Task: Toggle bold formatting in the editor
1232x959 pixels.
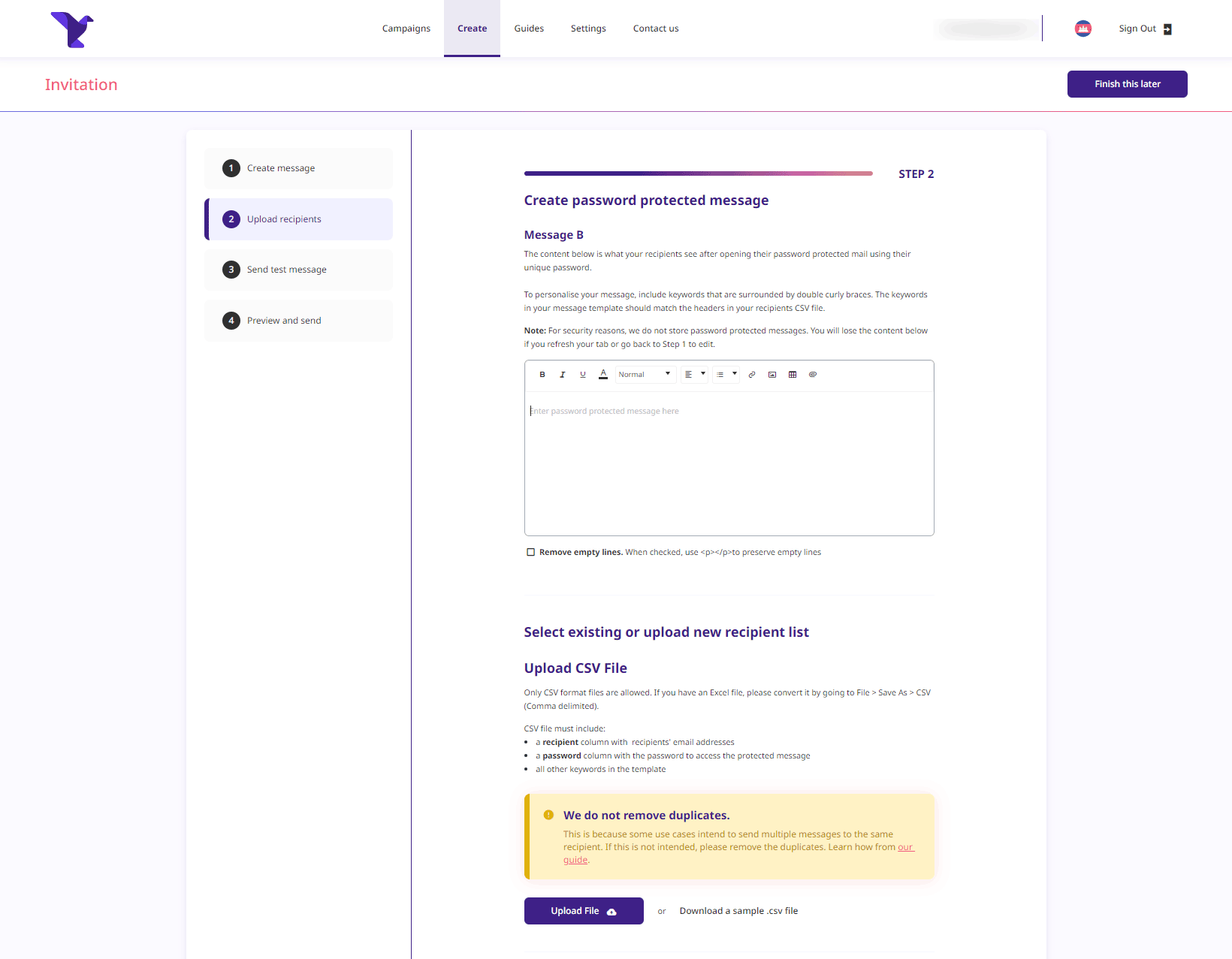Action: click(542, 375)
